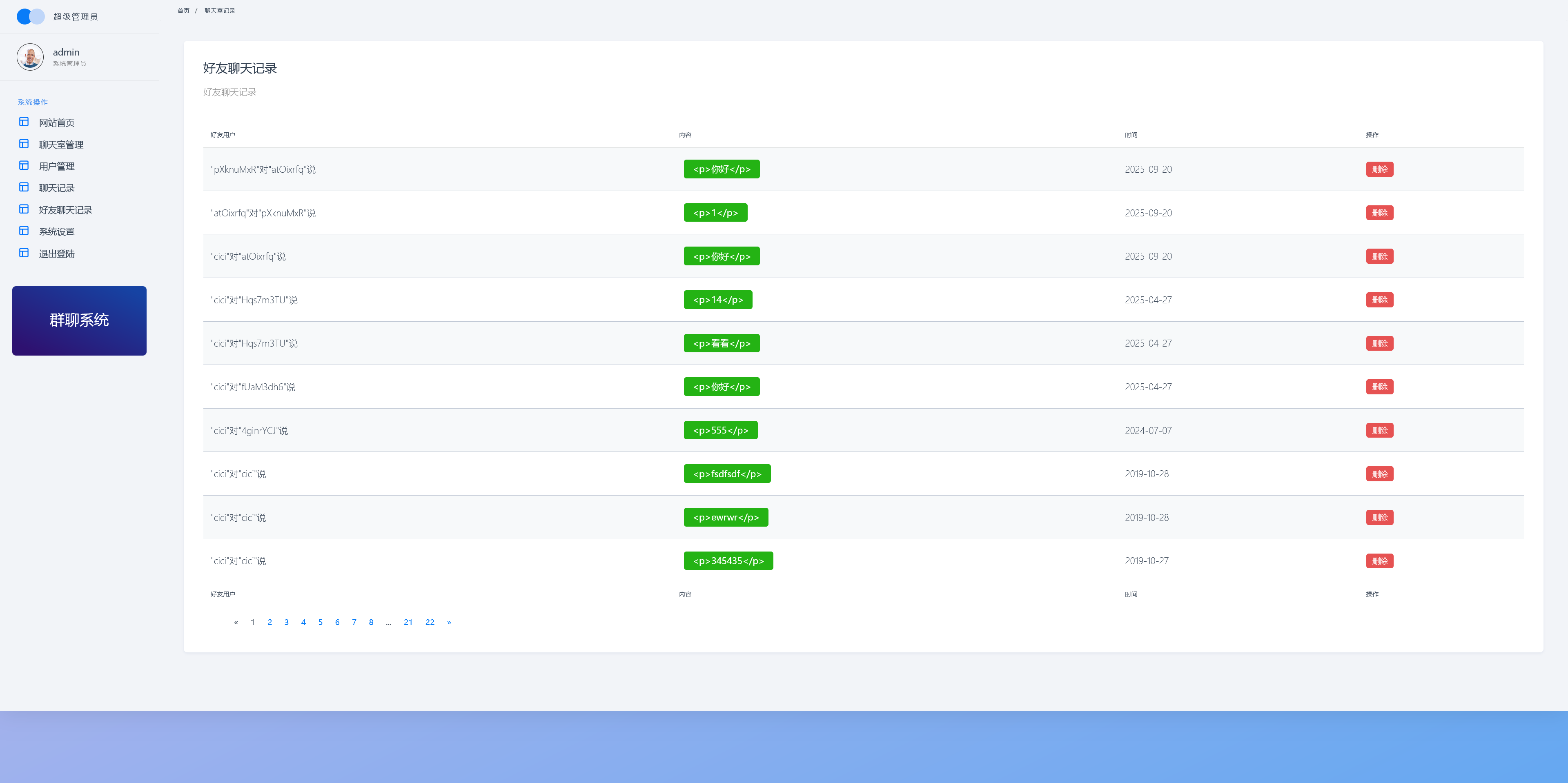Screen dimensions: 1568x783
Task: Click the icon beside 退出登陆
Action: (x=24, y=253)
